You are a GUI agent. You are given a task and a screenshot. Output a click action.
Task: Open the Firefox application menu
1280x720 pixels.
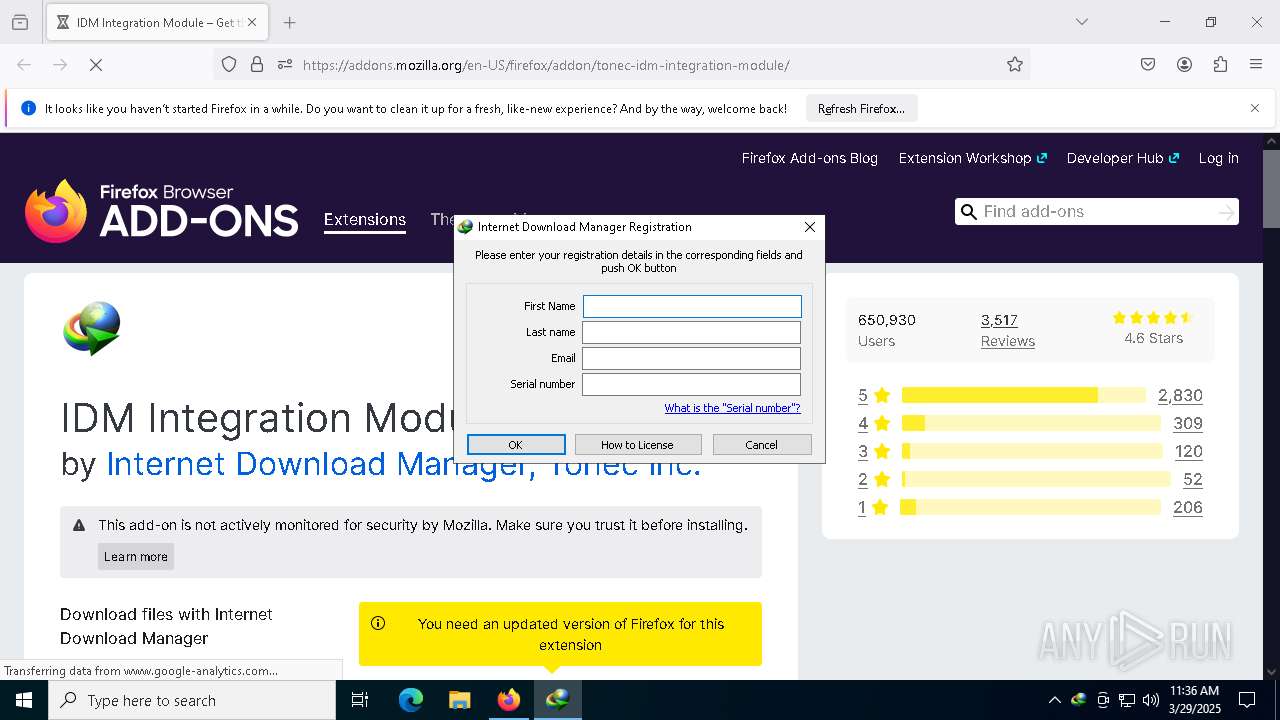click(x=1256, y=65)
